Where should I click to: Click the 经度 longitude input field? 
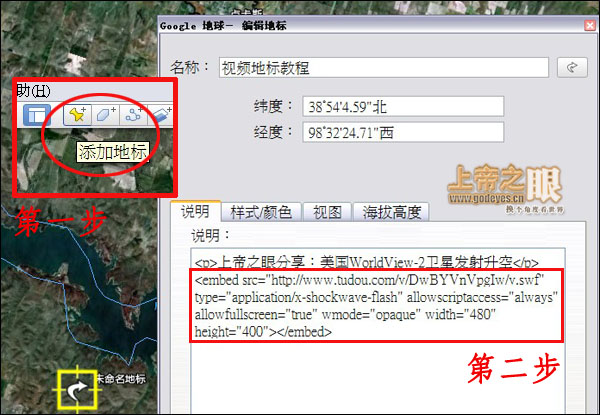click(x=403, y=132)
